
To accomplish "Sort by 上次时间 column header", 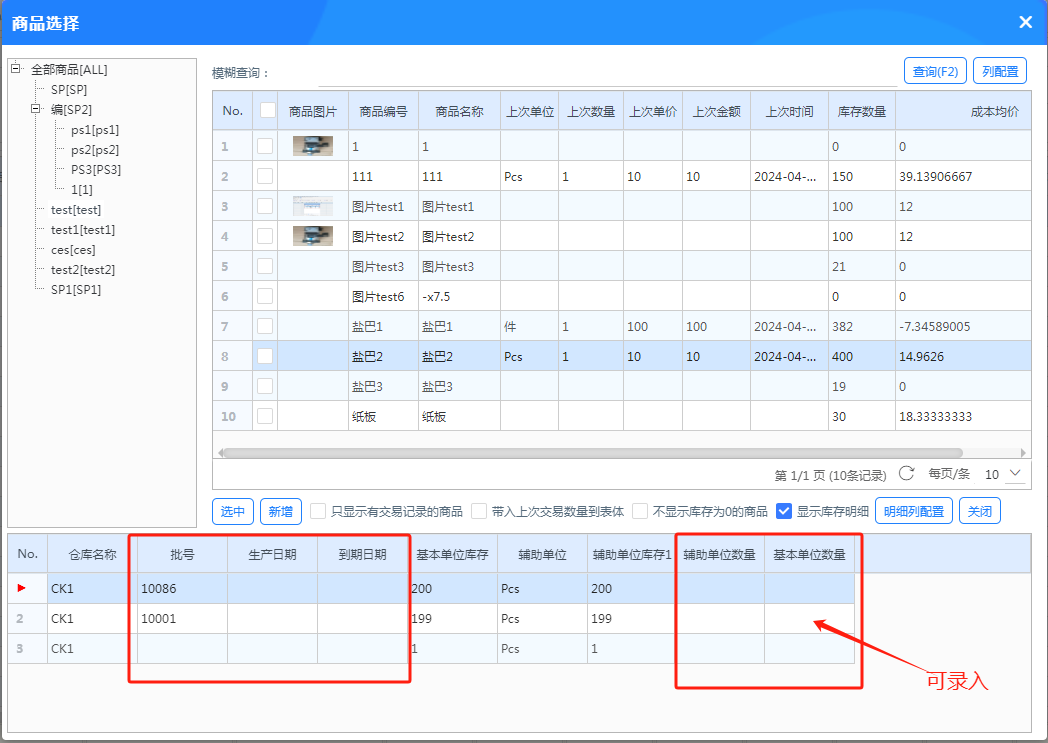I will [x=789, y=111].
